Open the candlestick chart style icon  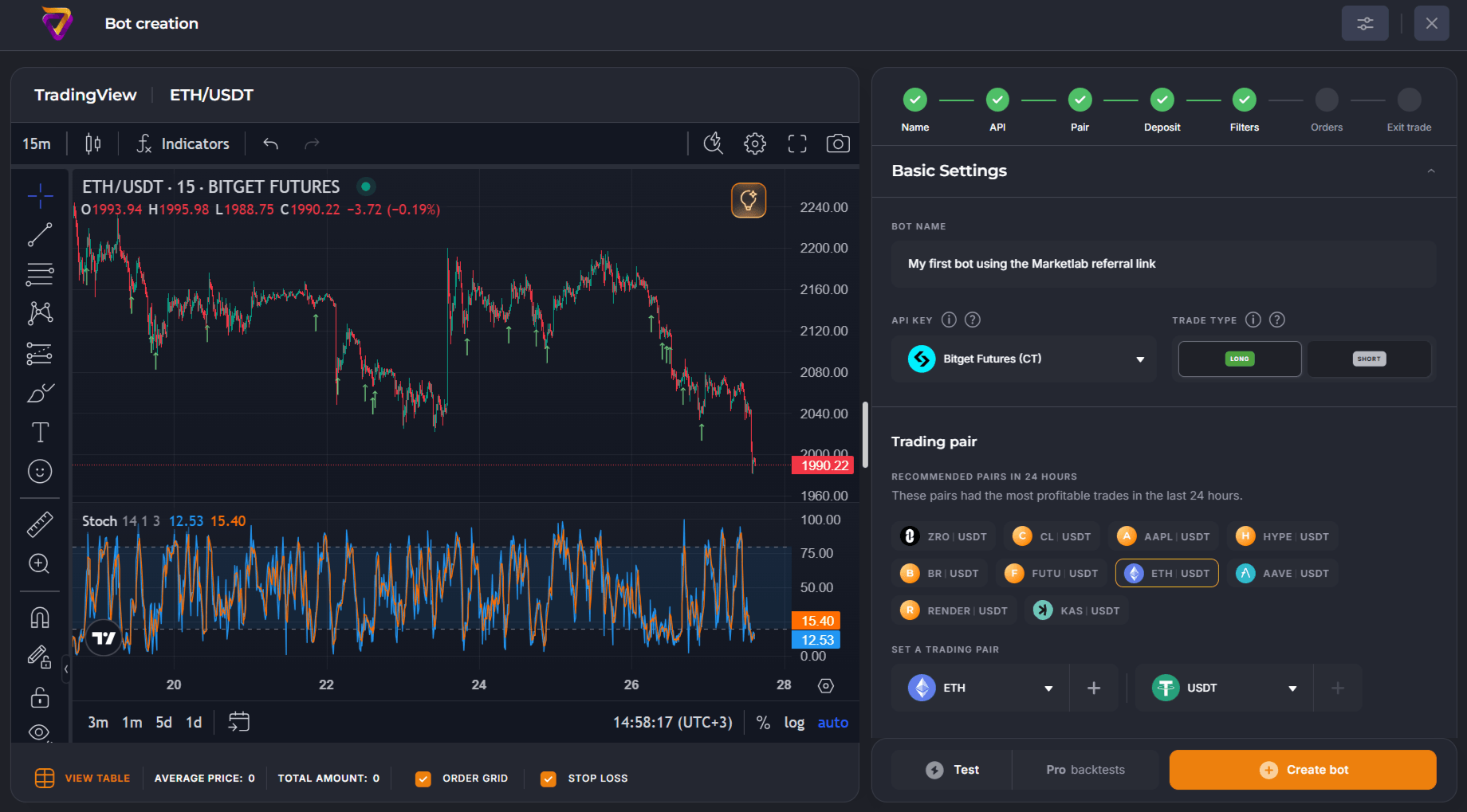[x=93, y=143]
